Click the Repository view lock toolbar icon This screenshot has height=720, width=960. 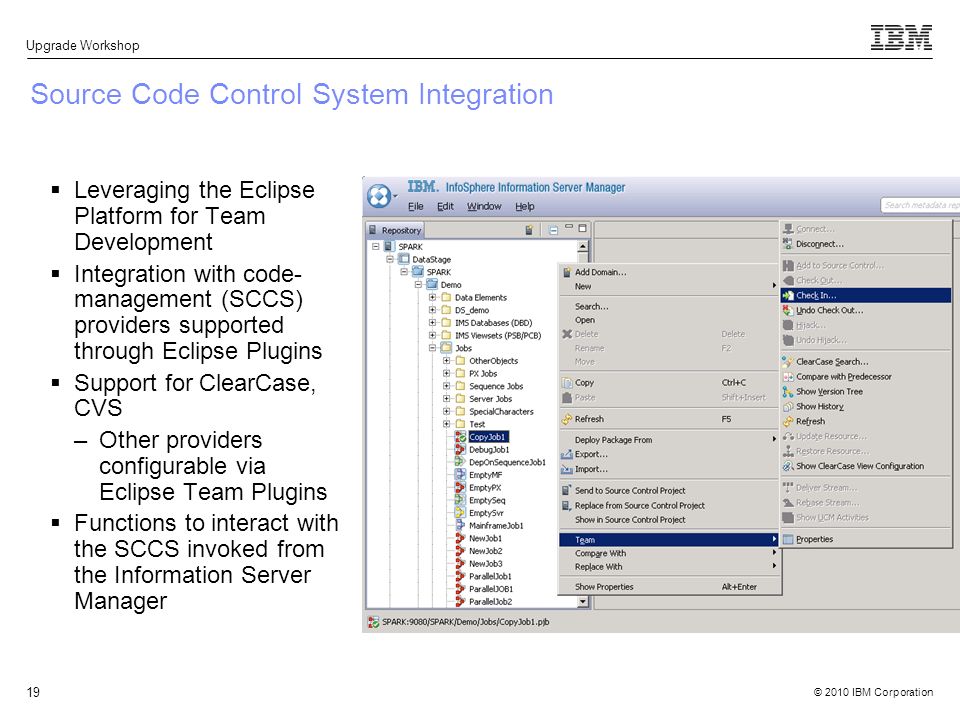coord(529,230)
